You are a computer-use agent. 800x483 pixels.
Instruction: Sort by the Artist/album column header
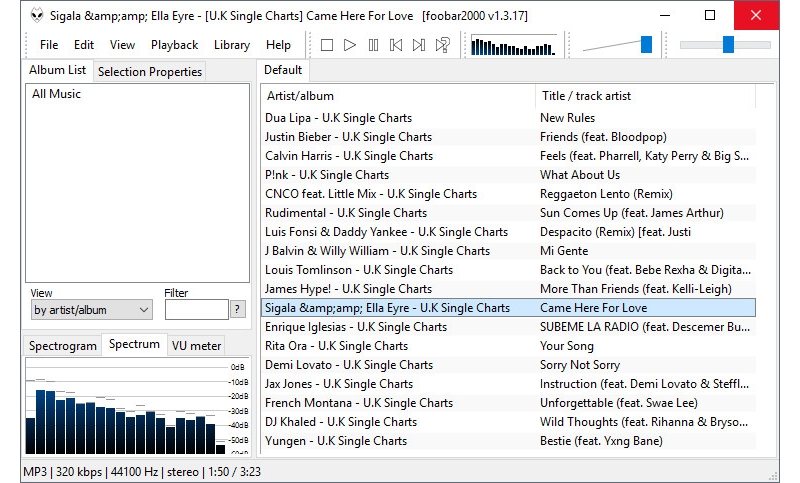coord(398,96)
